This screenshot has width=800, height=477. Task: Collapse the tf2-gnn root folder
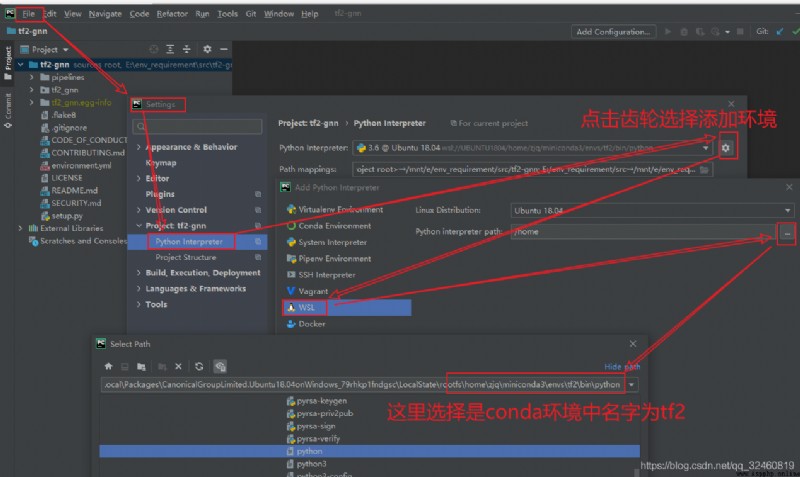tap(20, 65)
